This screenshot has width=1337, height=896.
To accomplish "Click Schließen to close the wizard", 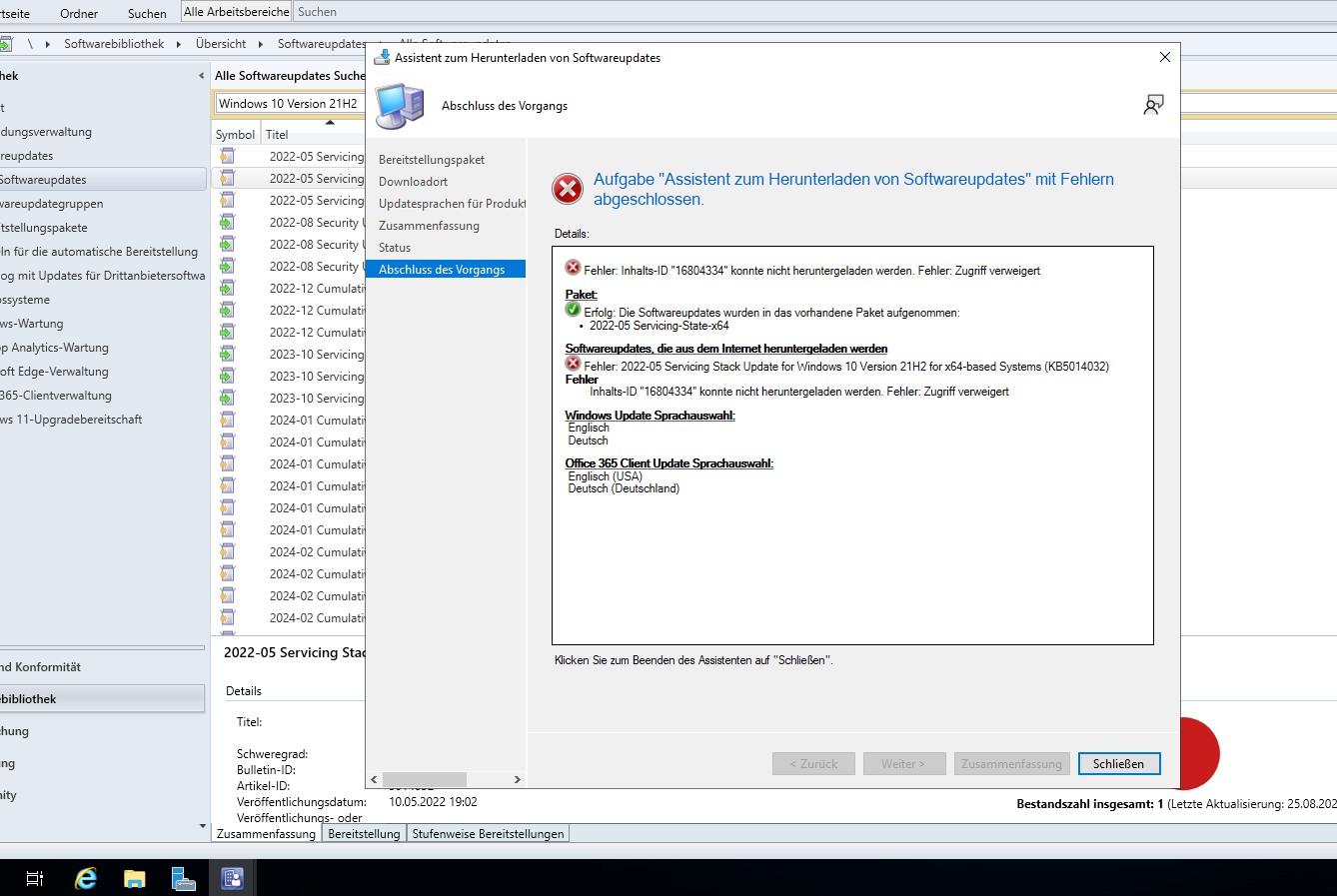I will [1119, 763].
